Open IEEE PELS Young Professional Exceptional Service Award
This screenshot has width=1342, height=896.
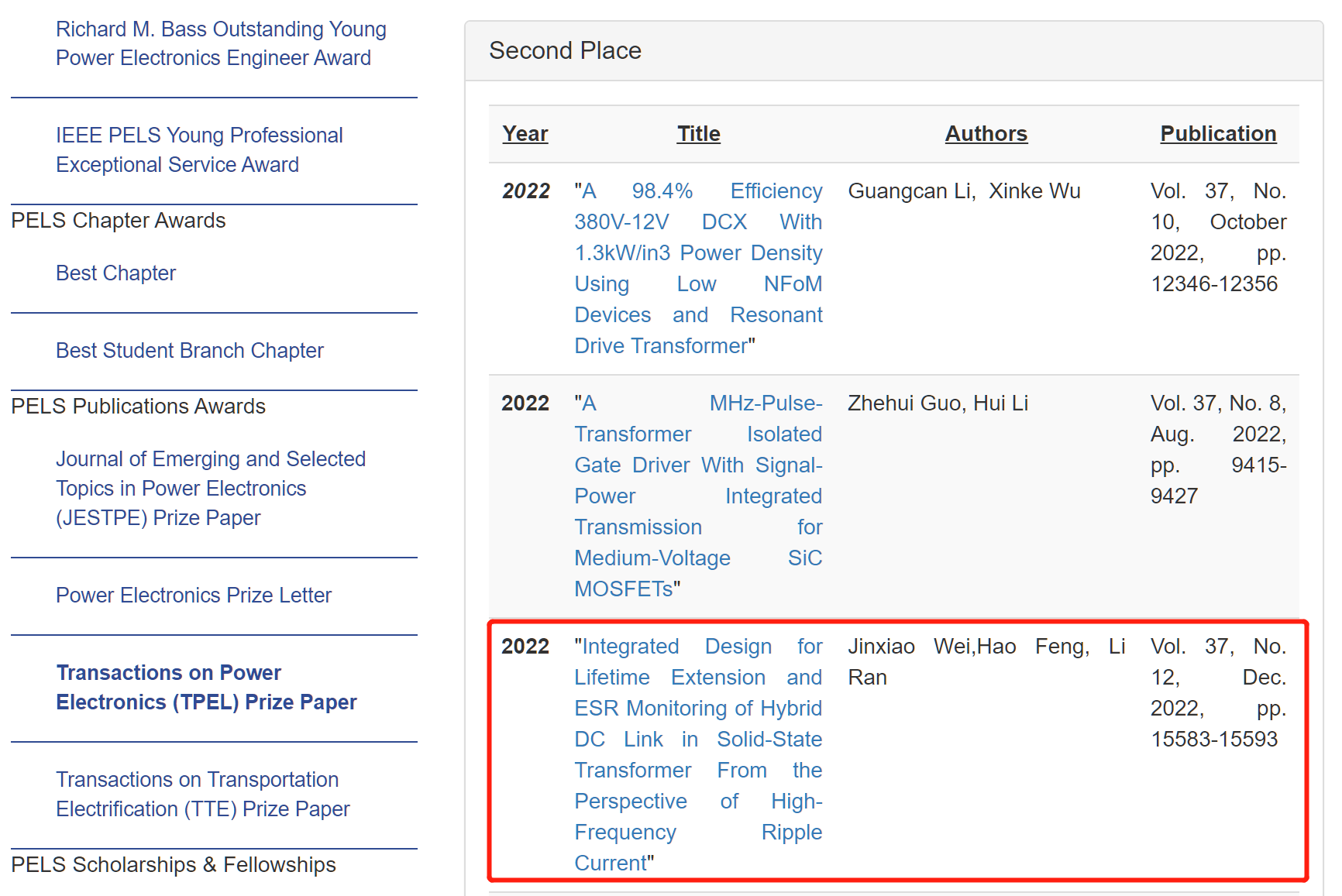point(199,149)
